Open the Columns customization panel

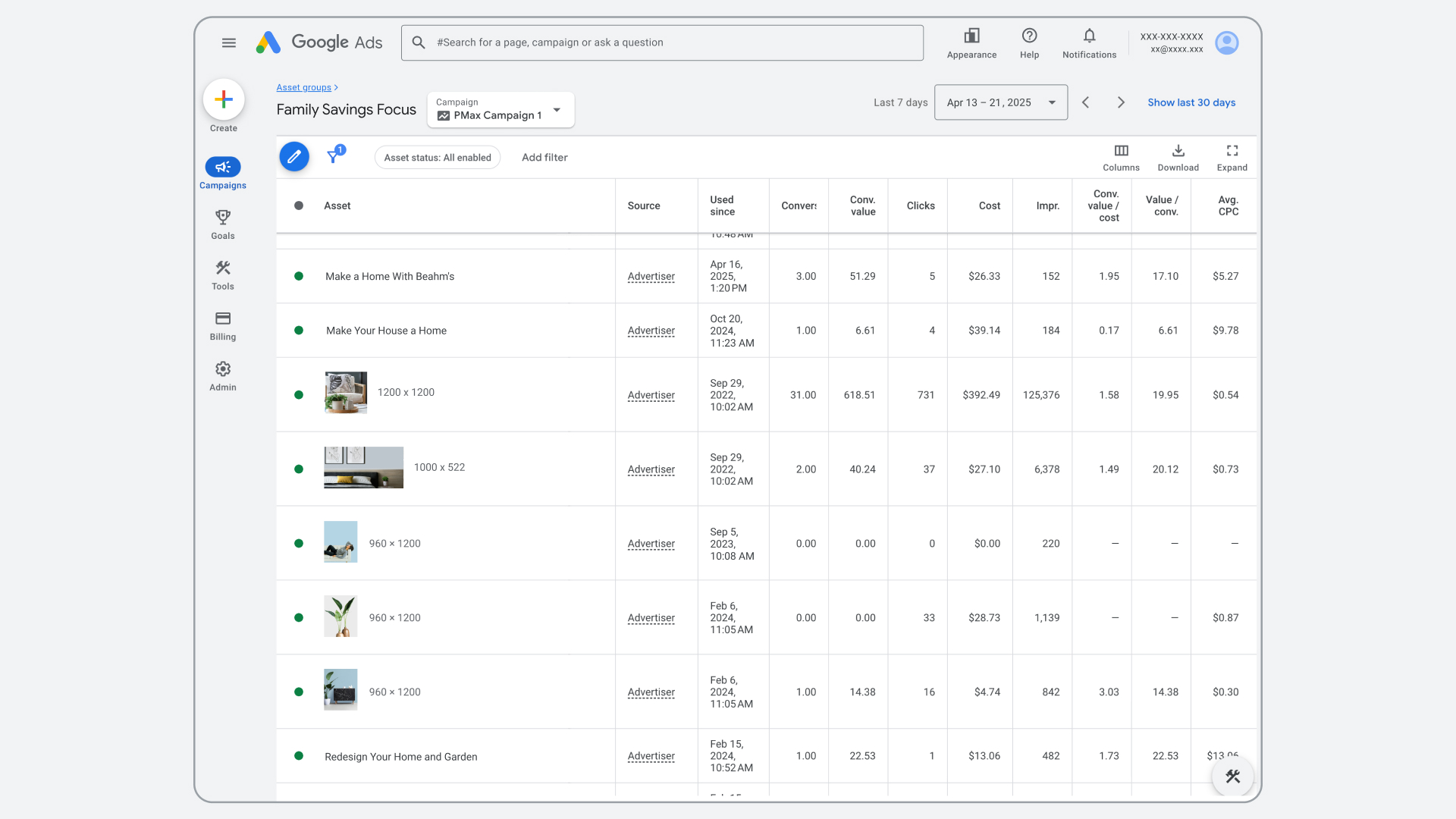[1121, 157]
